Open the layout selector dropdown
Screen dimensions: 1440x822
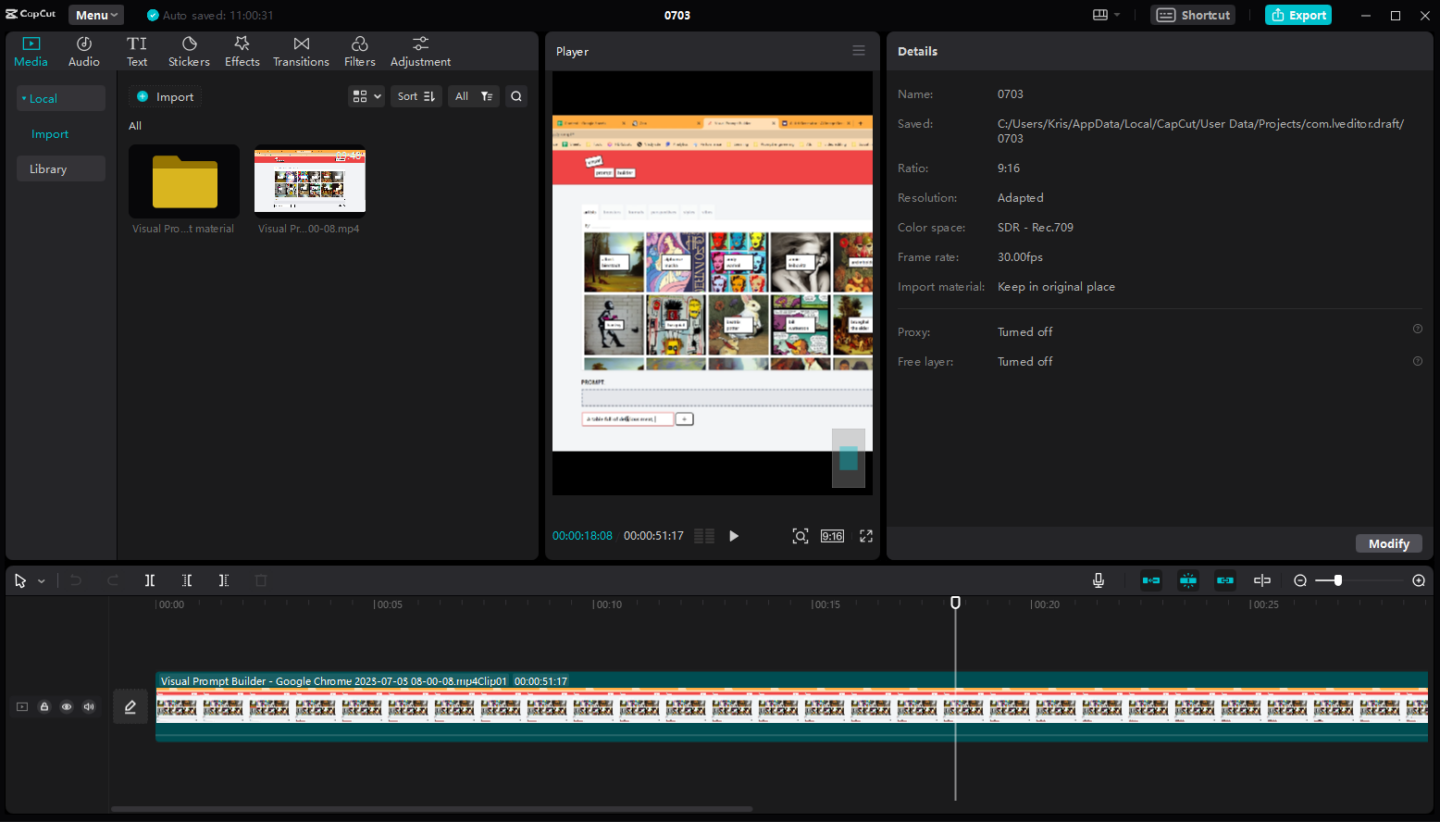1106,15
